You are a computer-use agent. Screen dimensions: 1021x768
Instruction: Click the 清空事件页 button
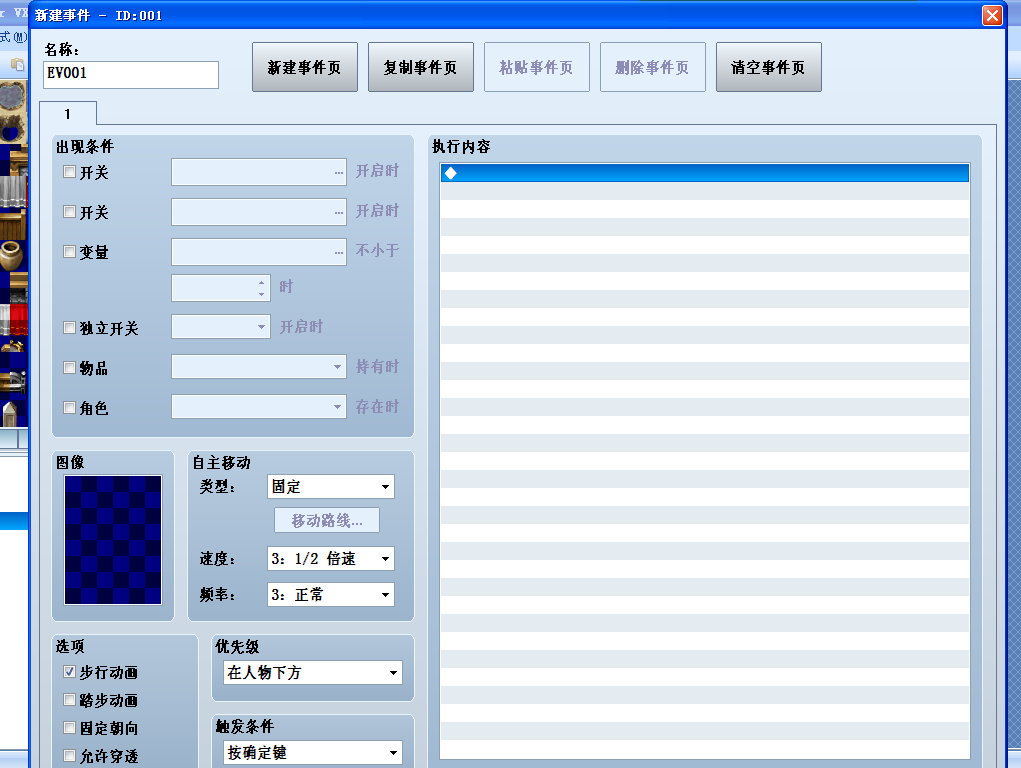tap(768, 67)
